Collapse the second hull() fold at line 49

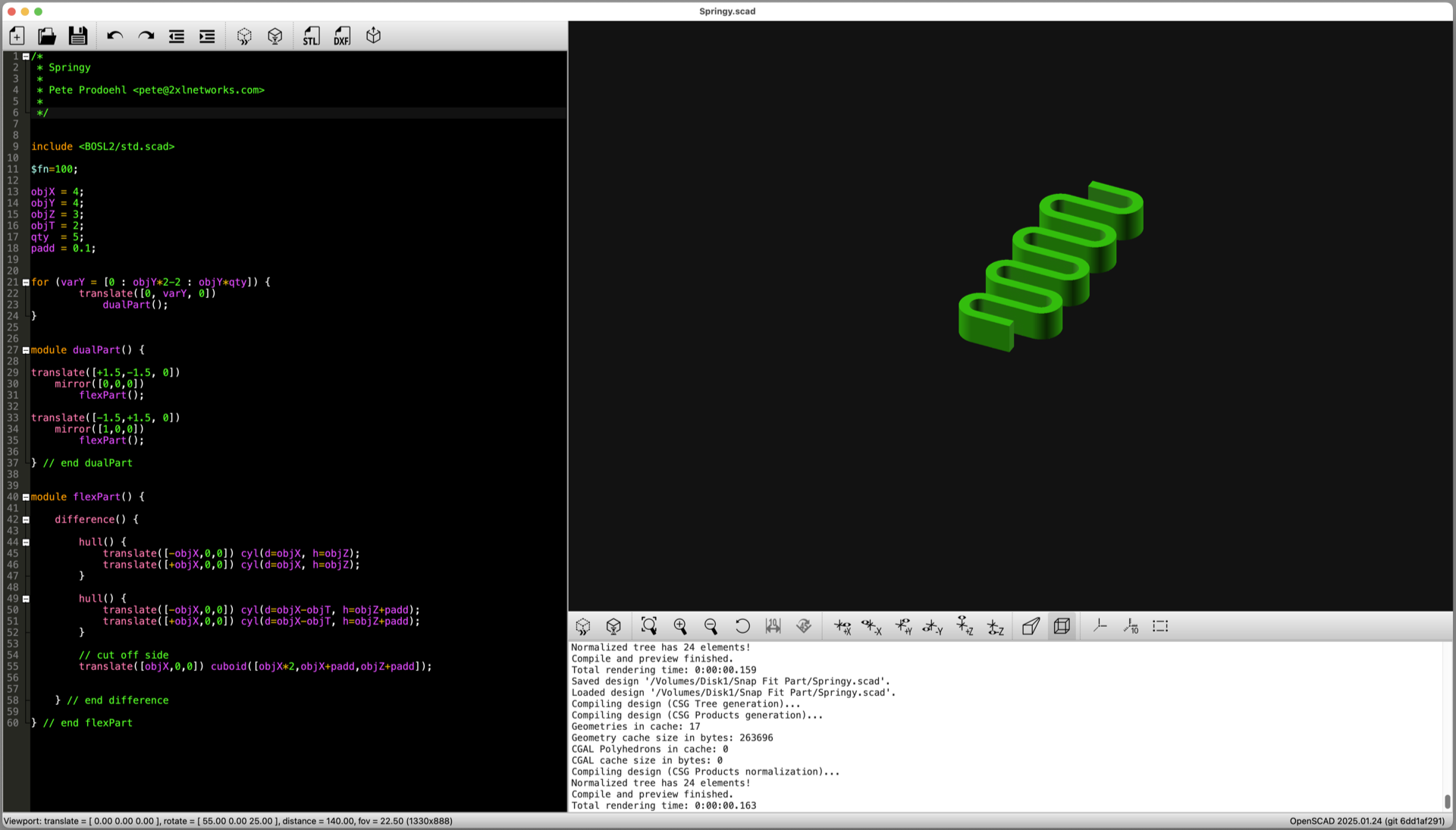[x=26, y=599]
